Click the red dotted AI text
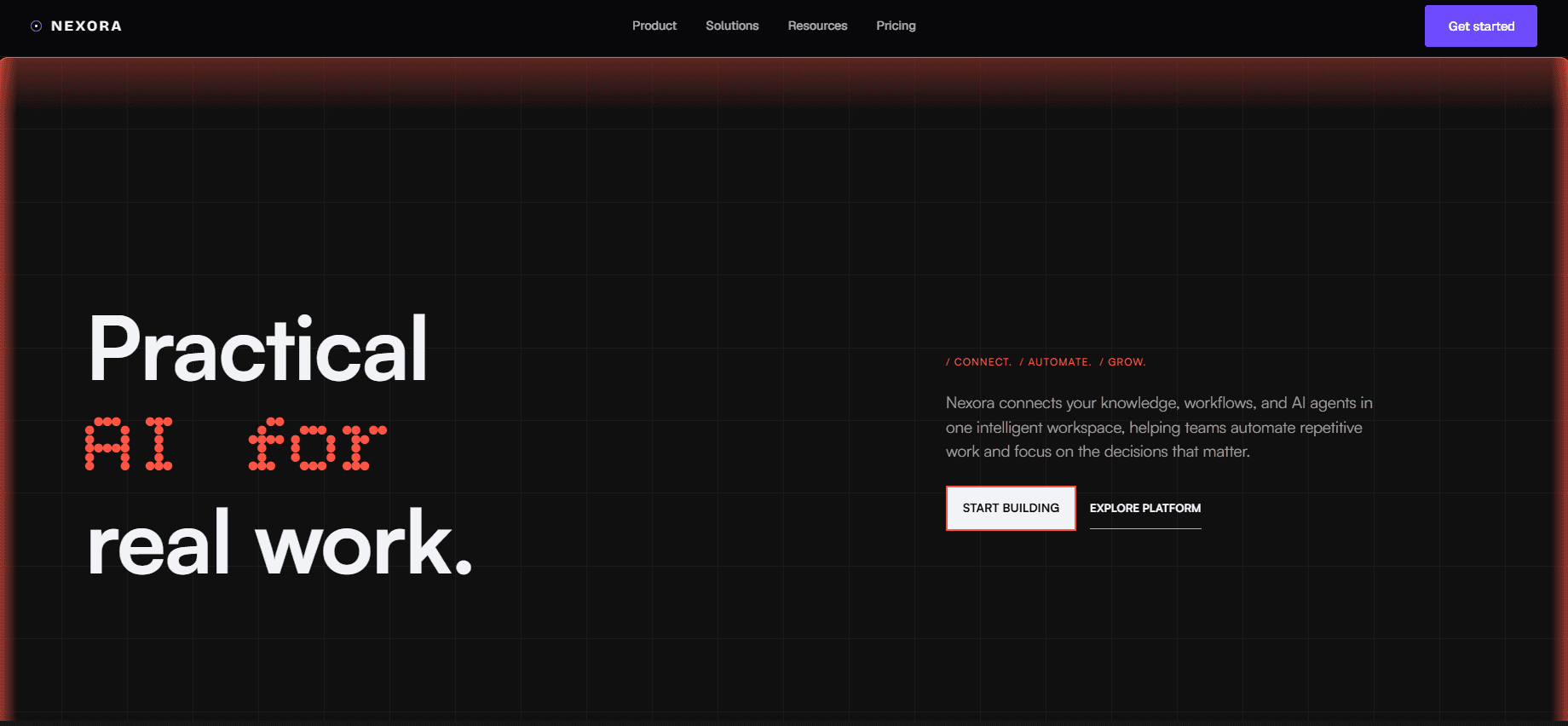 coord(129,444)
